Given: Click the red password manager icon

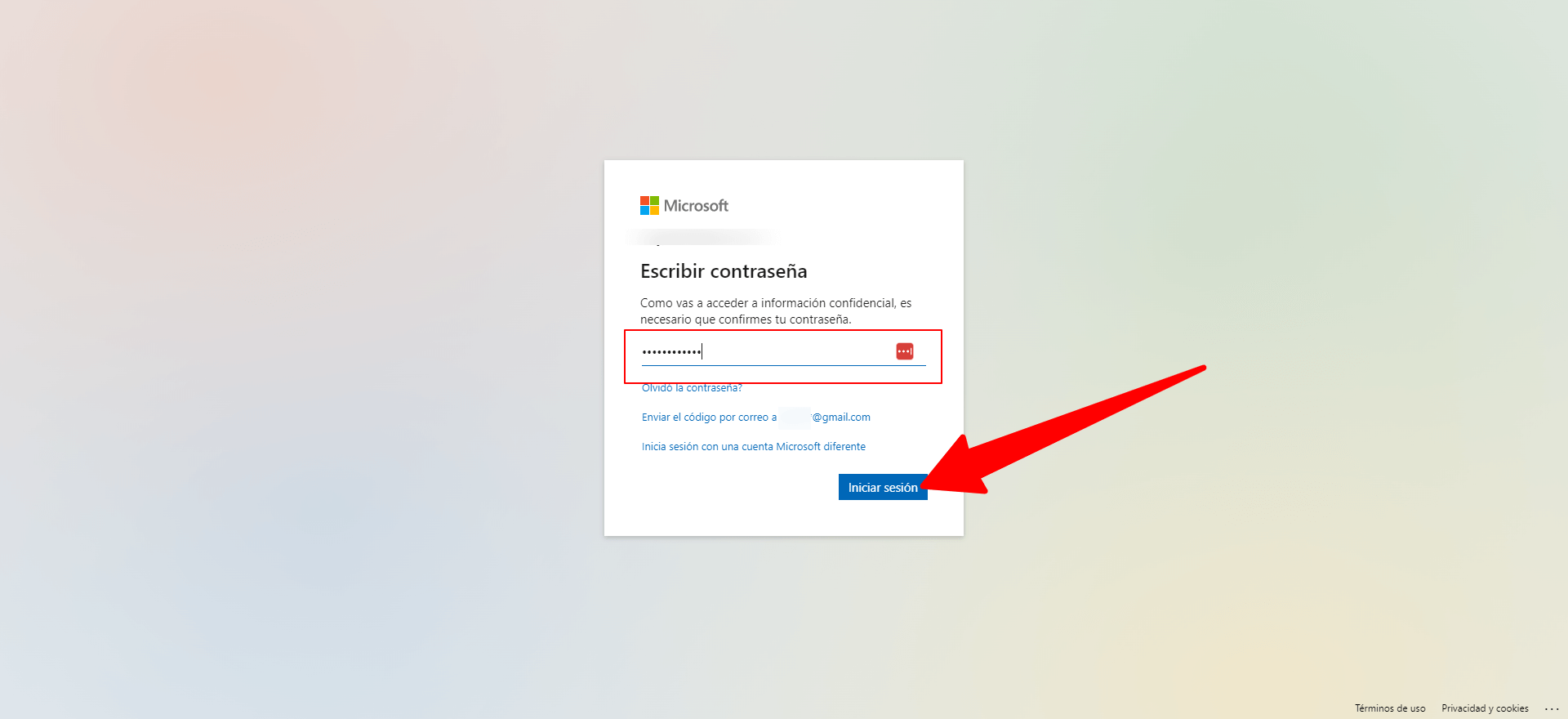Looking at the screenshot, I should 904,351.
